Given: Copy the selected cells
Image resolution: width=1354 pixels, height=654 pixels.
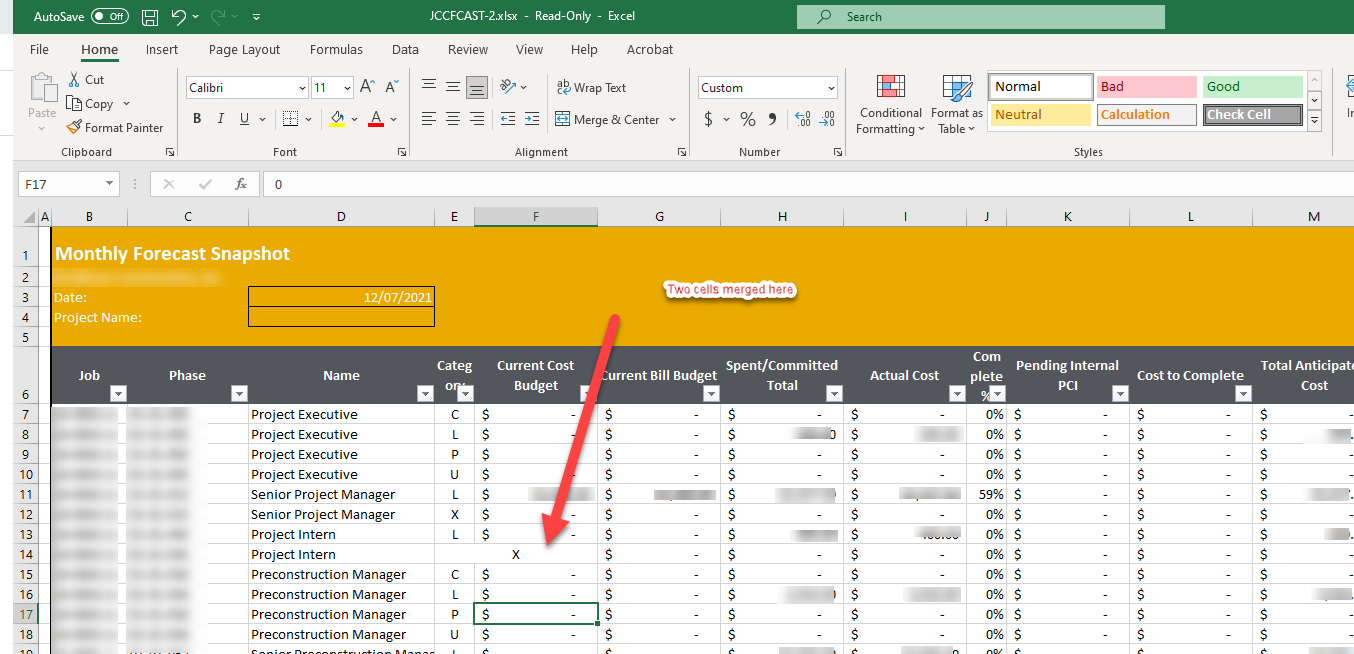Looking at the screenshot, I should point(90,104).
